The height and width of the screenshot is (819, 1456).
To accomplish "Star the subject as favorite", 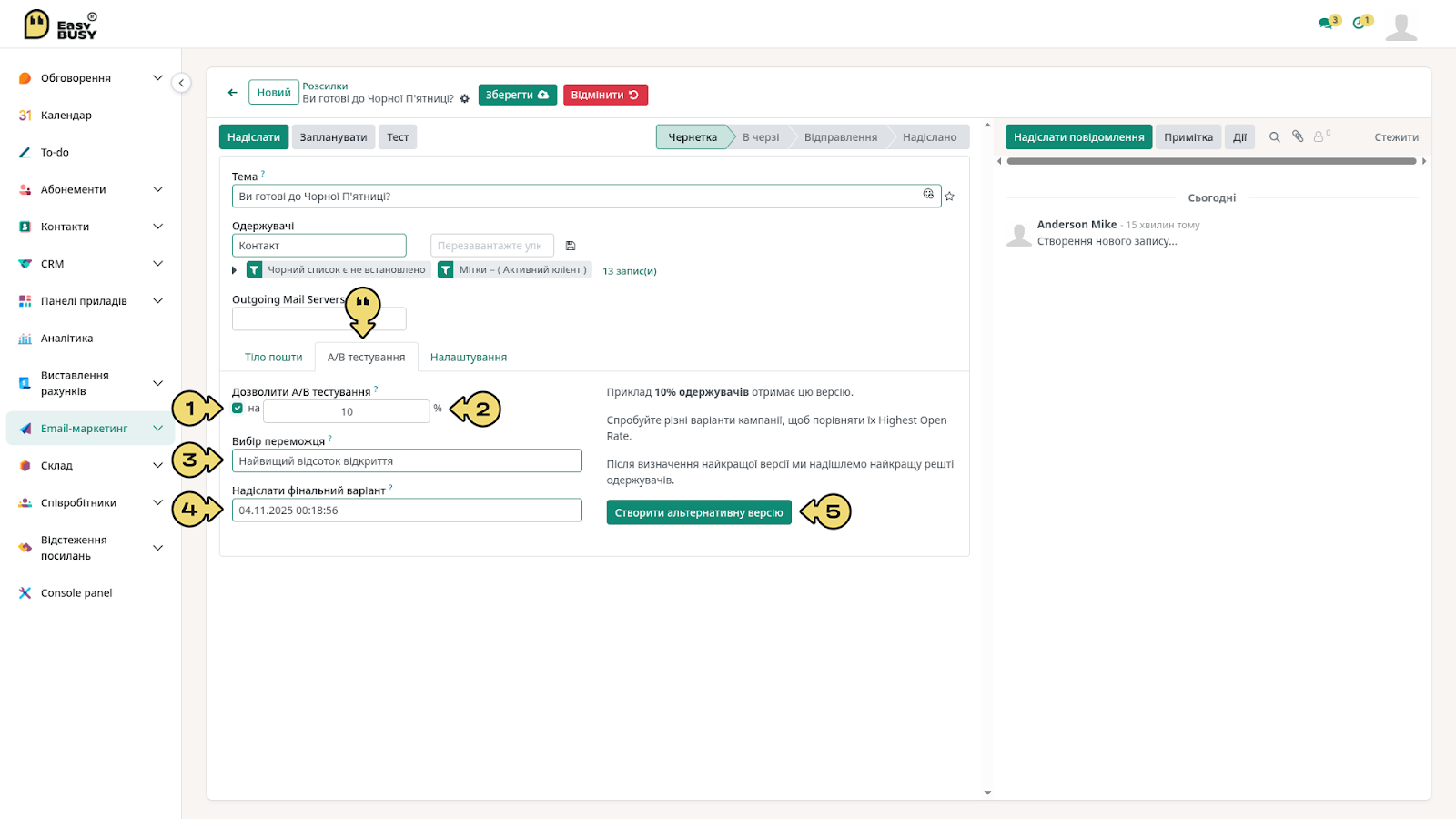I will (949, 196).
